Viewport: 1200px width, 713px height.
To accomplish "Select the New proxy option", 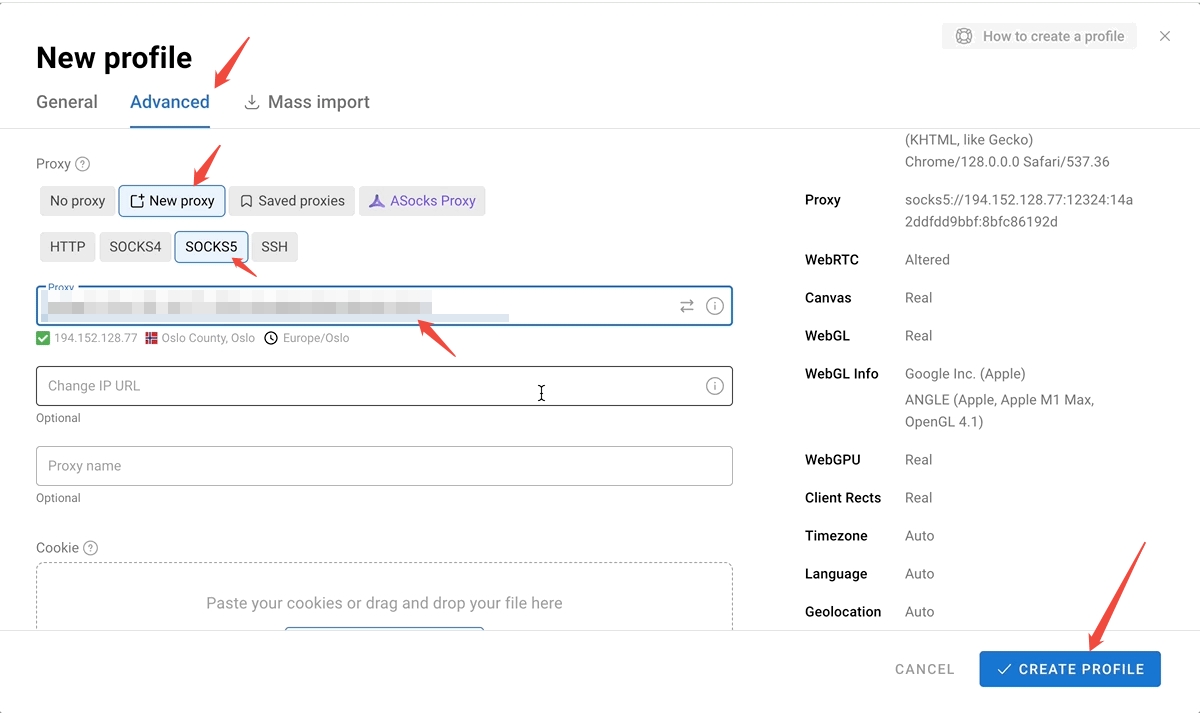I will [x=172, y=201].
